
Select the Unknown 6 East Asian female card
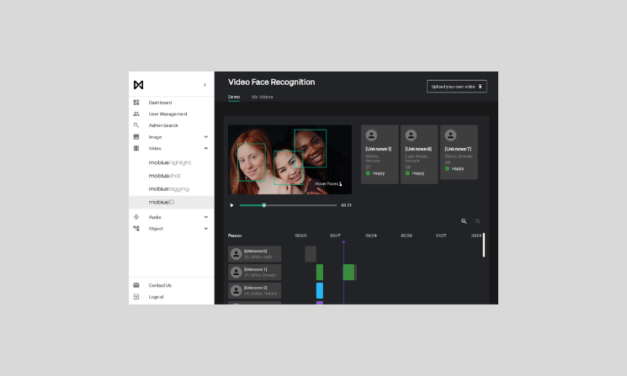click(x=419, y=154)
